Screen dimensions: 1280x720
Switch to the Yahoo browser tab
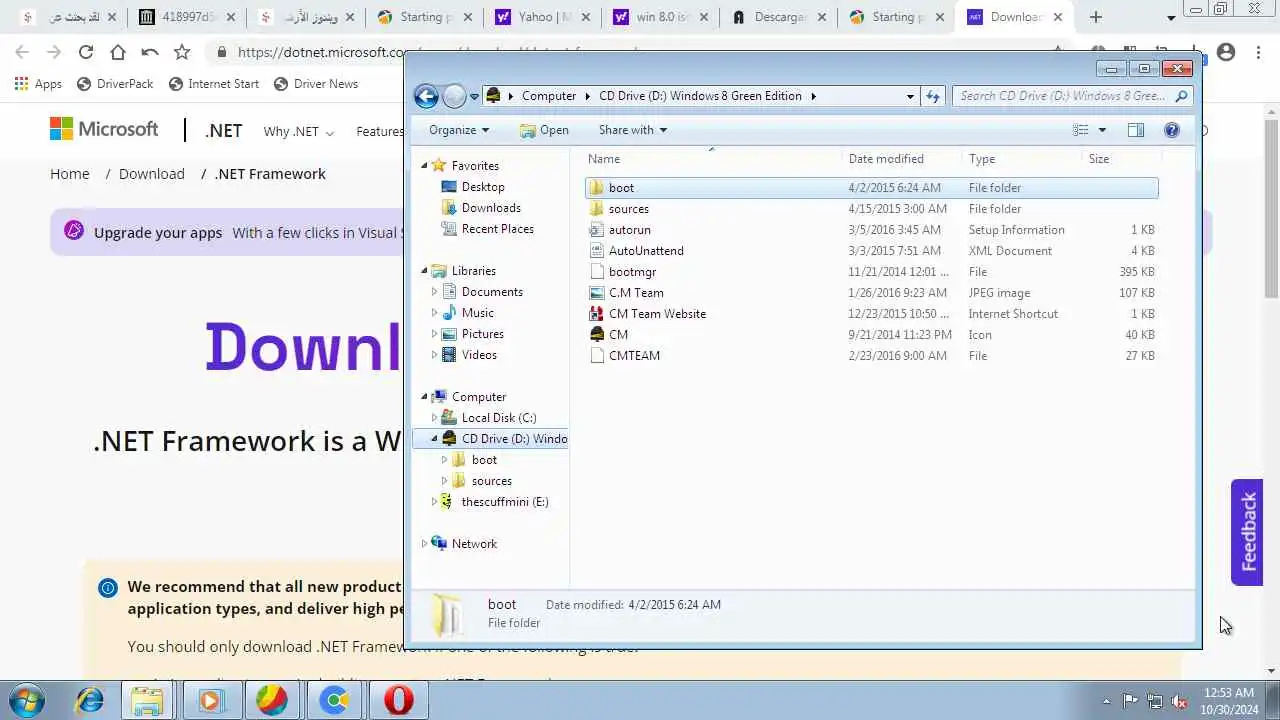tap(543, 17)
